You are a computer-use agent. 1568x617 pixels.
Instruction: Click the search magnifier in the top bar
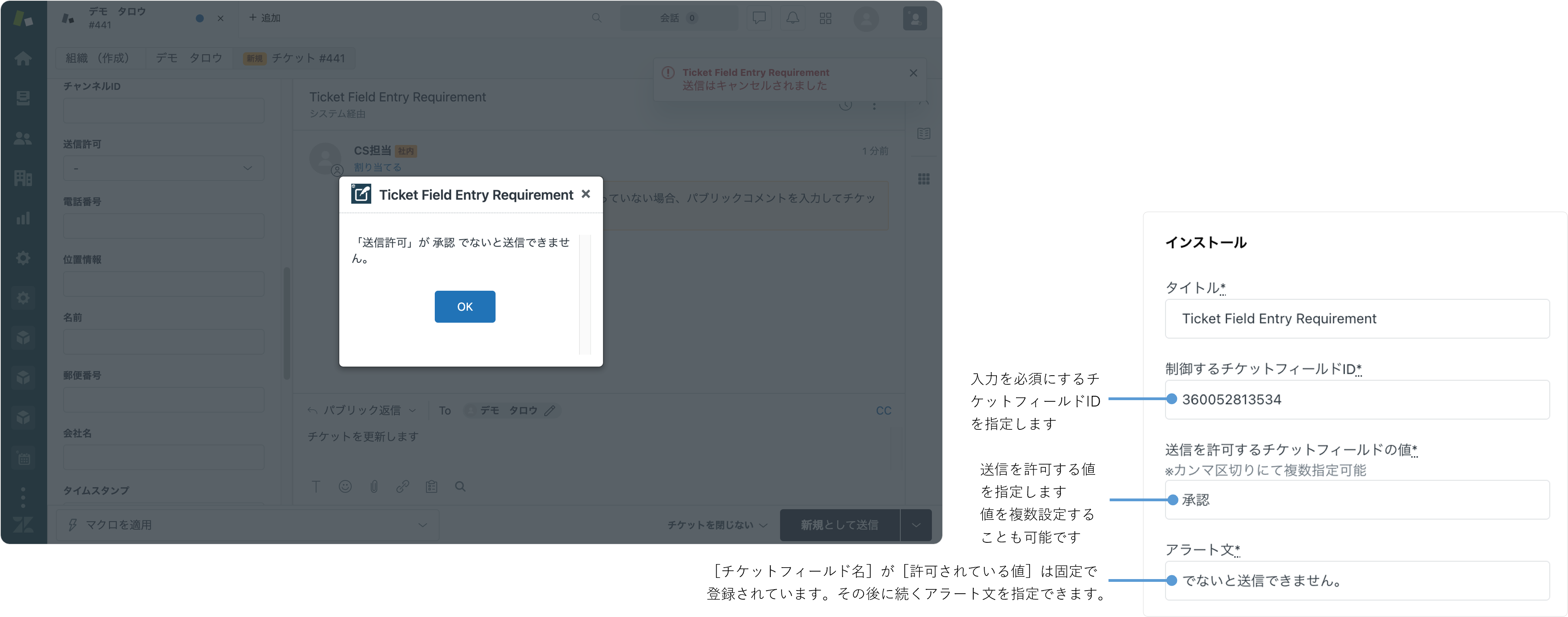point(596,18)
